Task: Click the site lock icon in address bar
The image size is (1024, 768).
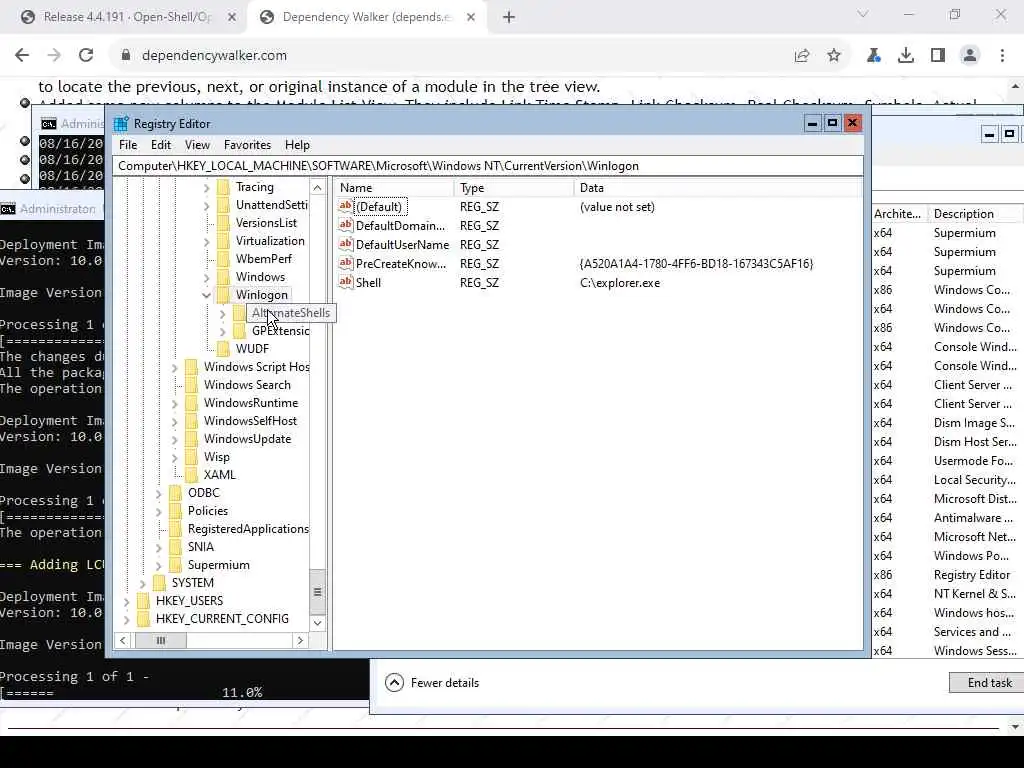Action: 126,56
